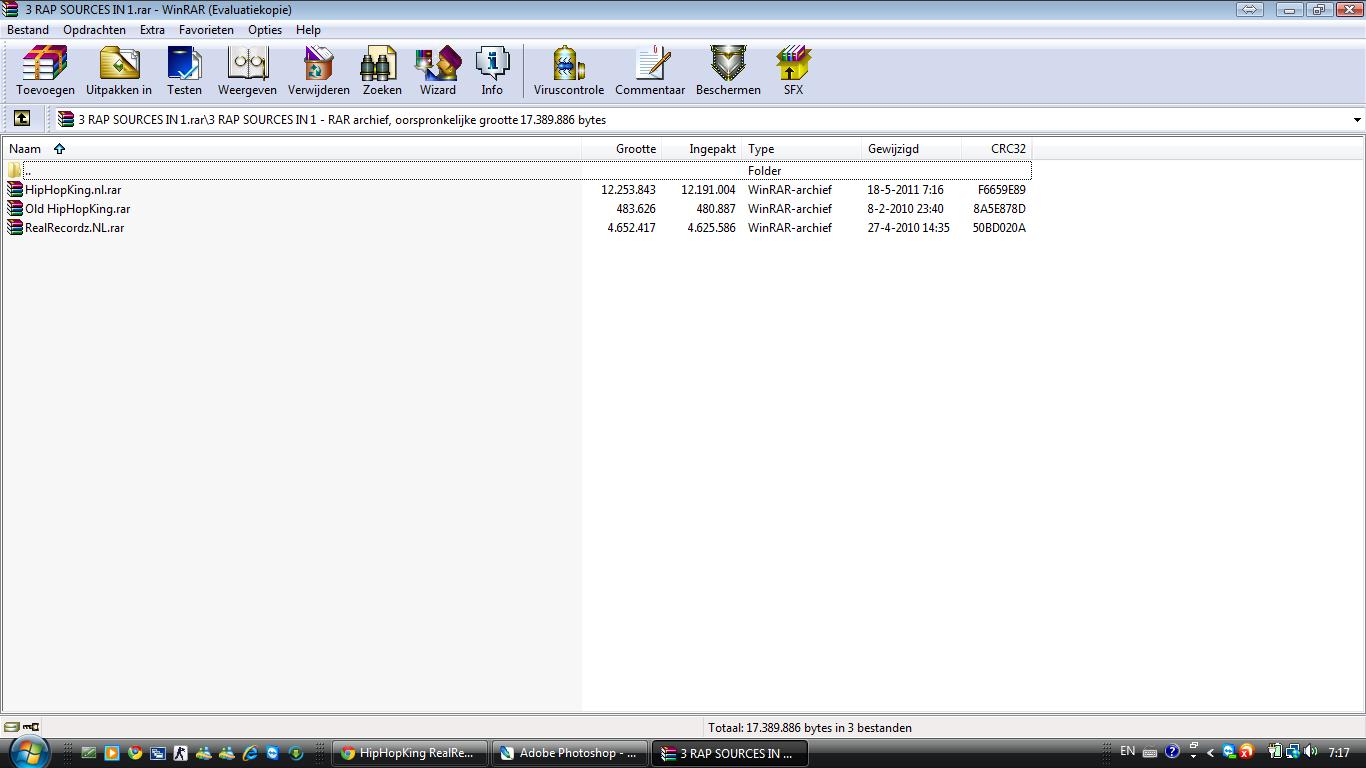Go up one level with the arrow icon

coord(22,119)
